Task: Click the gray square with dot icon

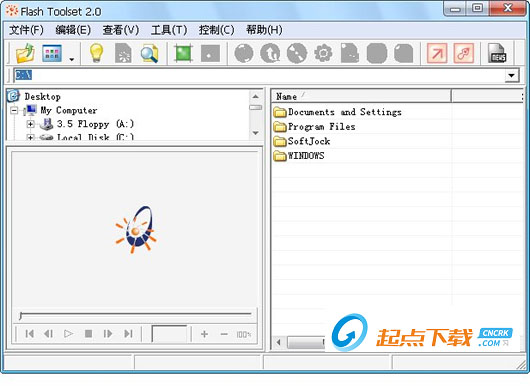Action: click(210, 53)
